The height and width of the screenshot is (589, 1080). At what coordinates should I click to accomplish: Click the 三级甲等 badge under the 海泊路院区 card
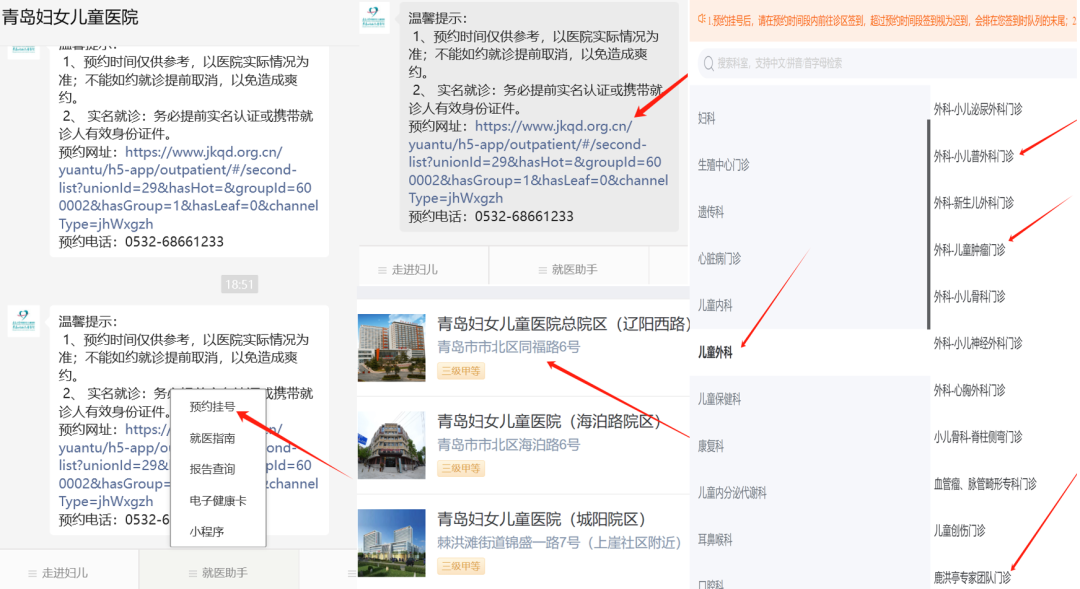tap(461, 469)
